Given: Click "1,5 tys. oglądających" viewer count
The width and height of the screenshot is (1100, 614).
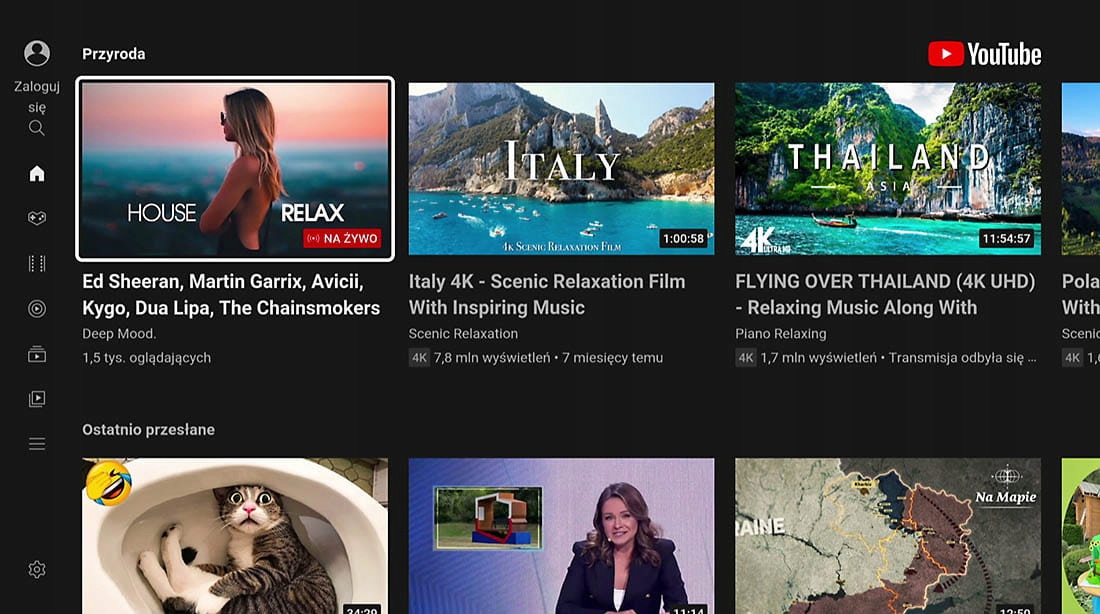Looking at the screenshot, I should pyautogui.click(x=147, y=358).
